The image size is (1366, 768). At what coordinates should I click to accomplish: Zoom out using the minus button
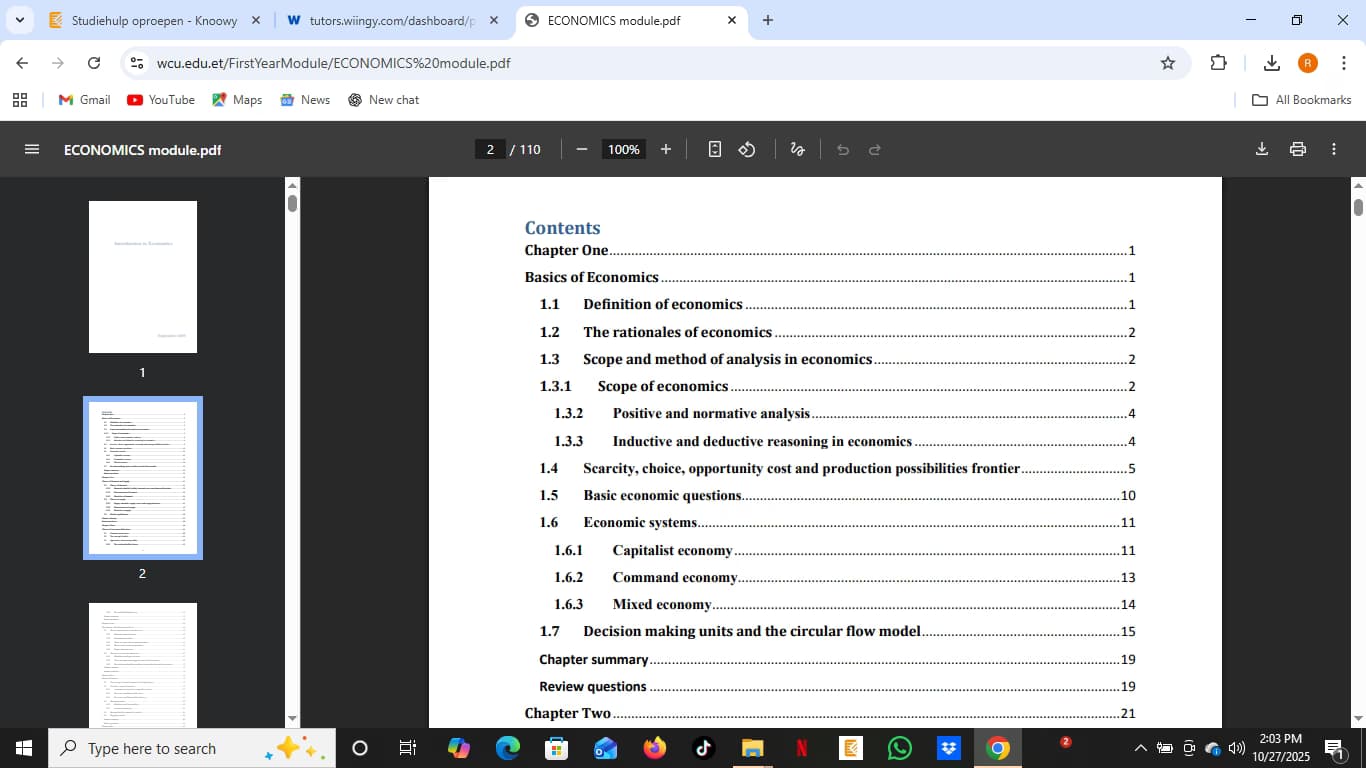[x=581, y=149]
